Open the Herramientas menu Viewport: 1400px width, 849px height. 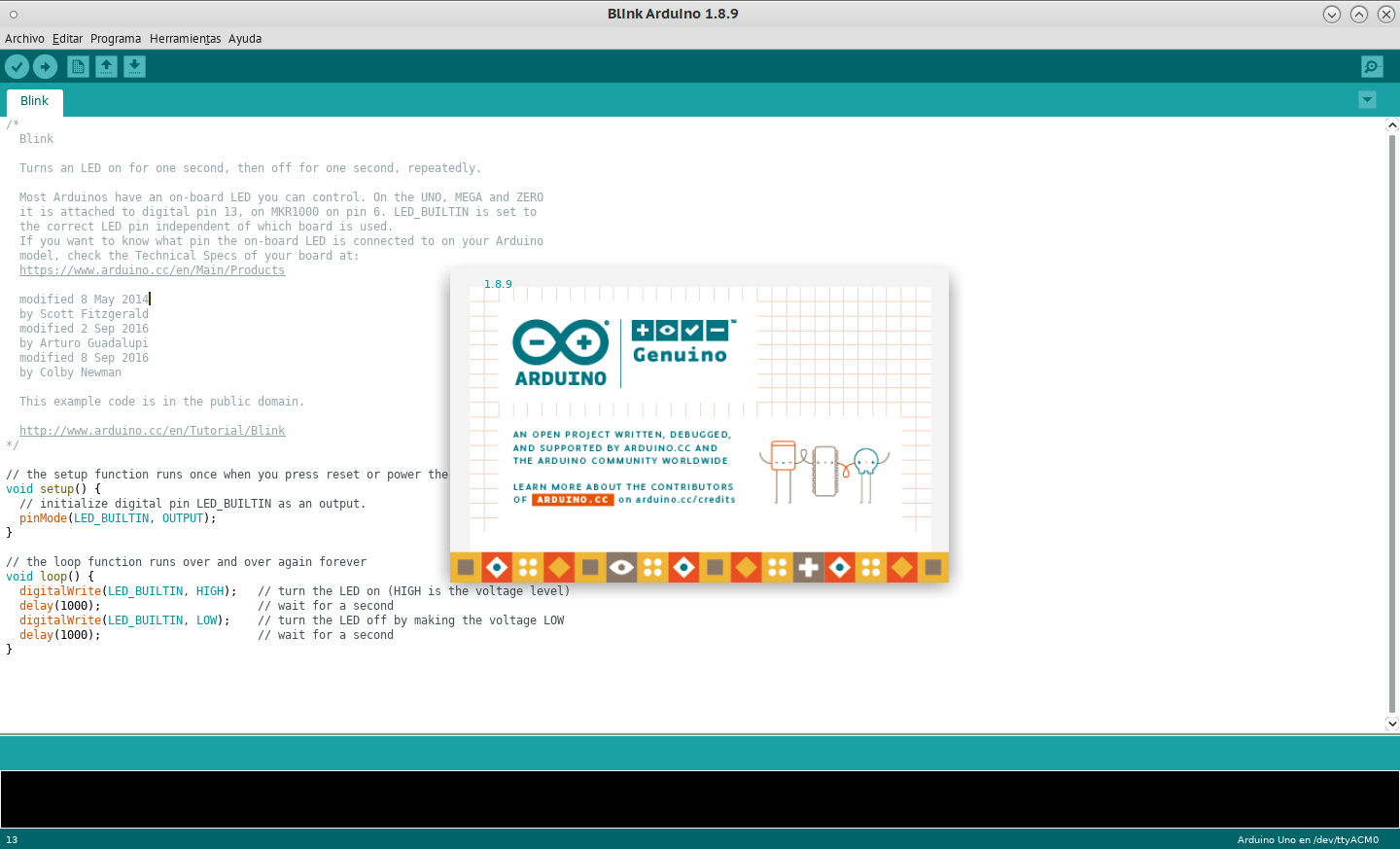click(x=185, y=38)
